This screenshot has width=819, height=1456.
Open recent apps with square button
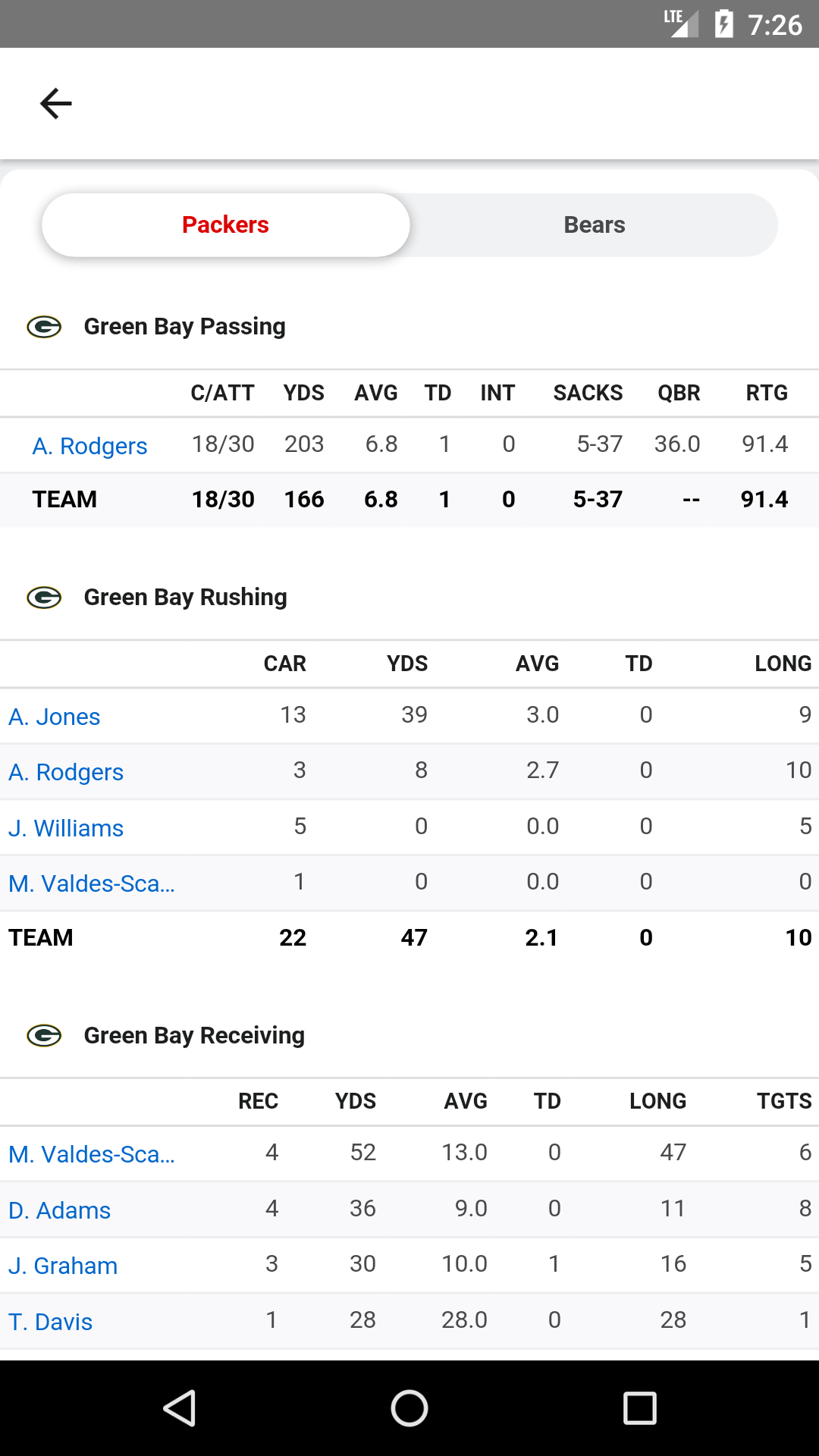tap(639, 1408)
